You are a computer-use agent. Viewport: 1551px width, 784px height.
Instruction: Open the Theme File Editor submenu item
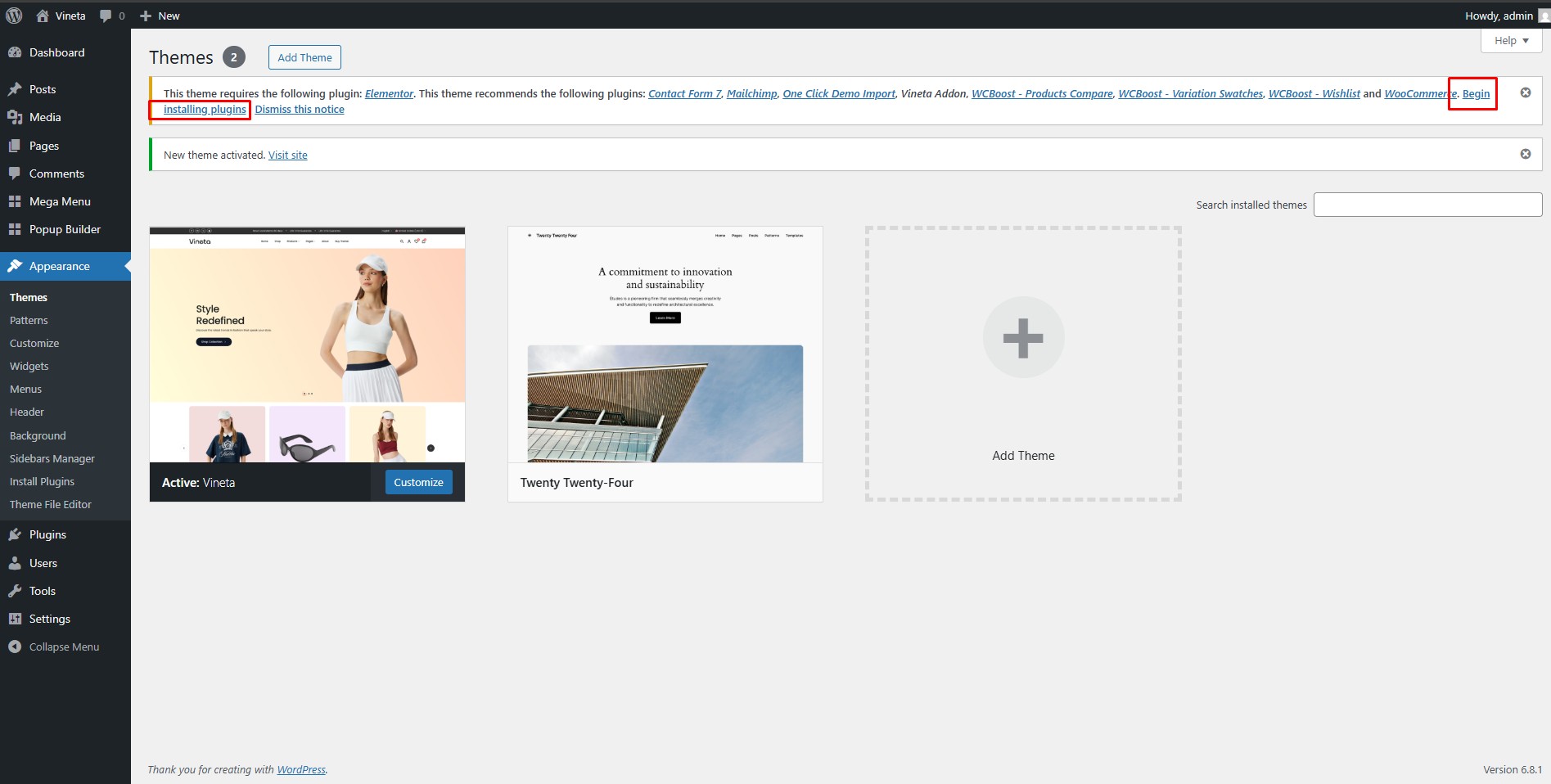[x=51, y=504]
